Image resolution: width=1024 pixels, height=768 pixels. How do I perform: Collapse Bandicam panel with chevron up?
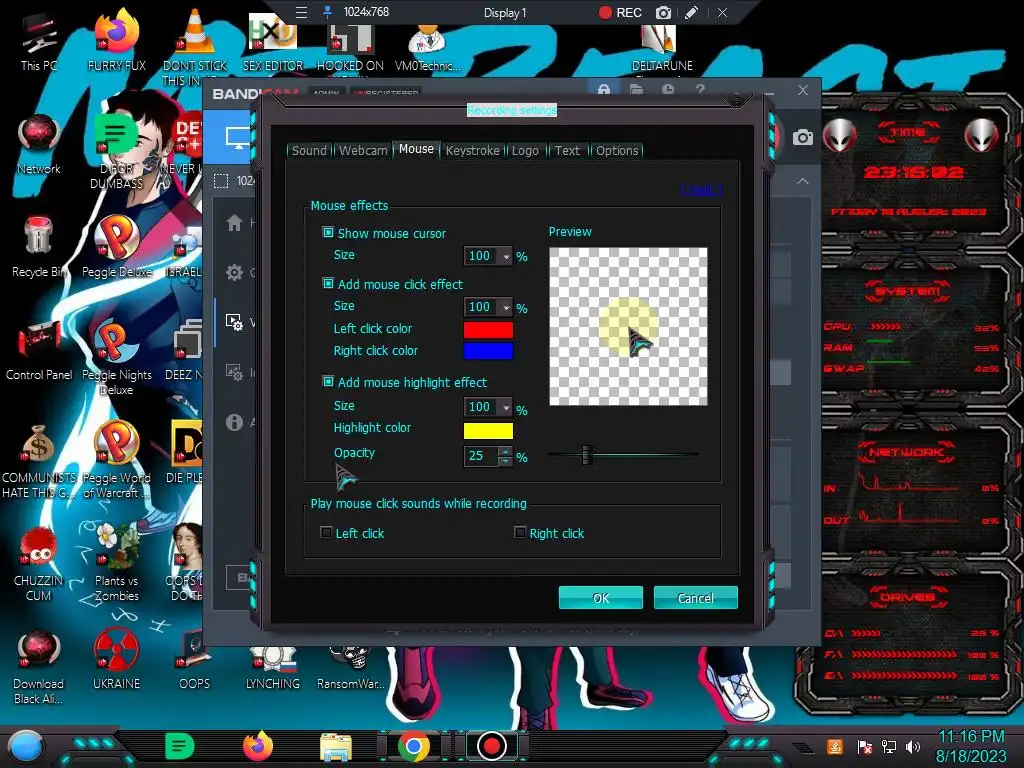click(x=803, y=182)
